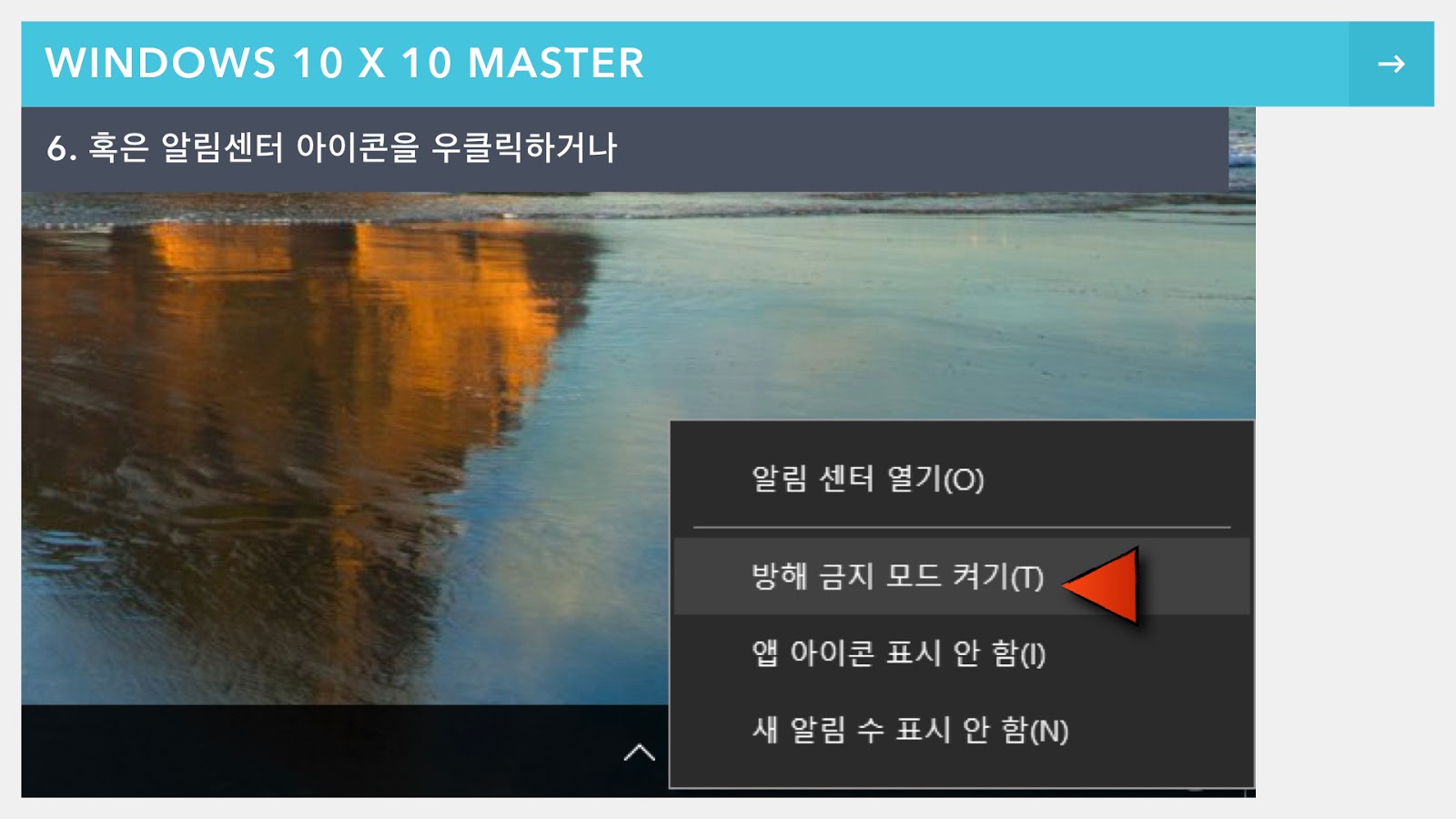Click the red arrow pointer marker
1456x819 pixels.
[1101, 585]
